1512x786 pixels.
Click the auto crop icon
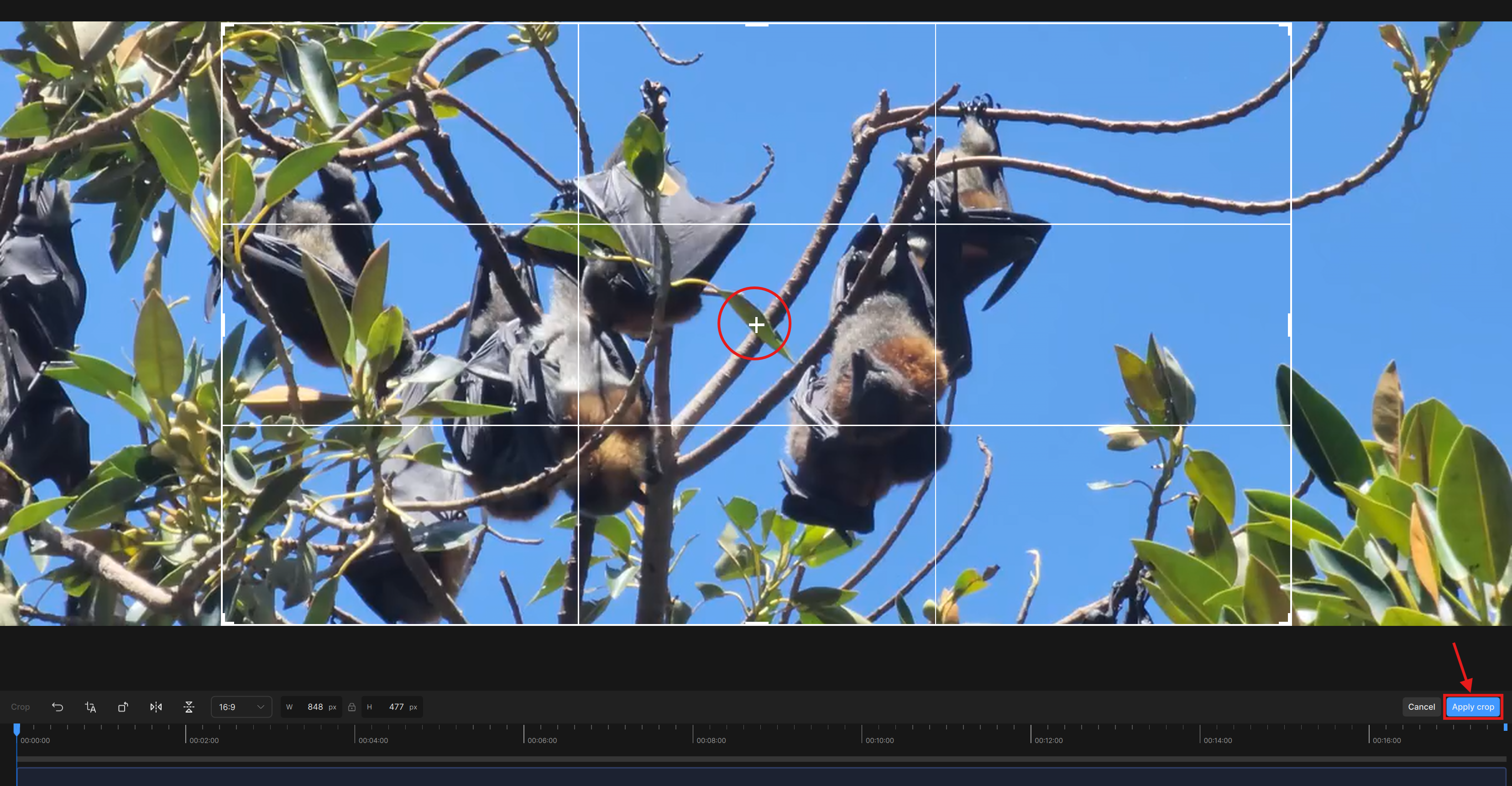(90, 707)
